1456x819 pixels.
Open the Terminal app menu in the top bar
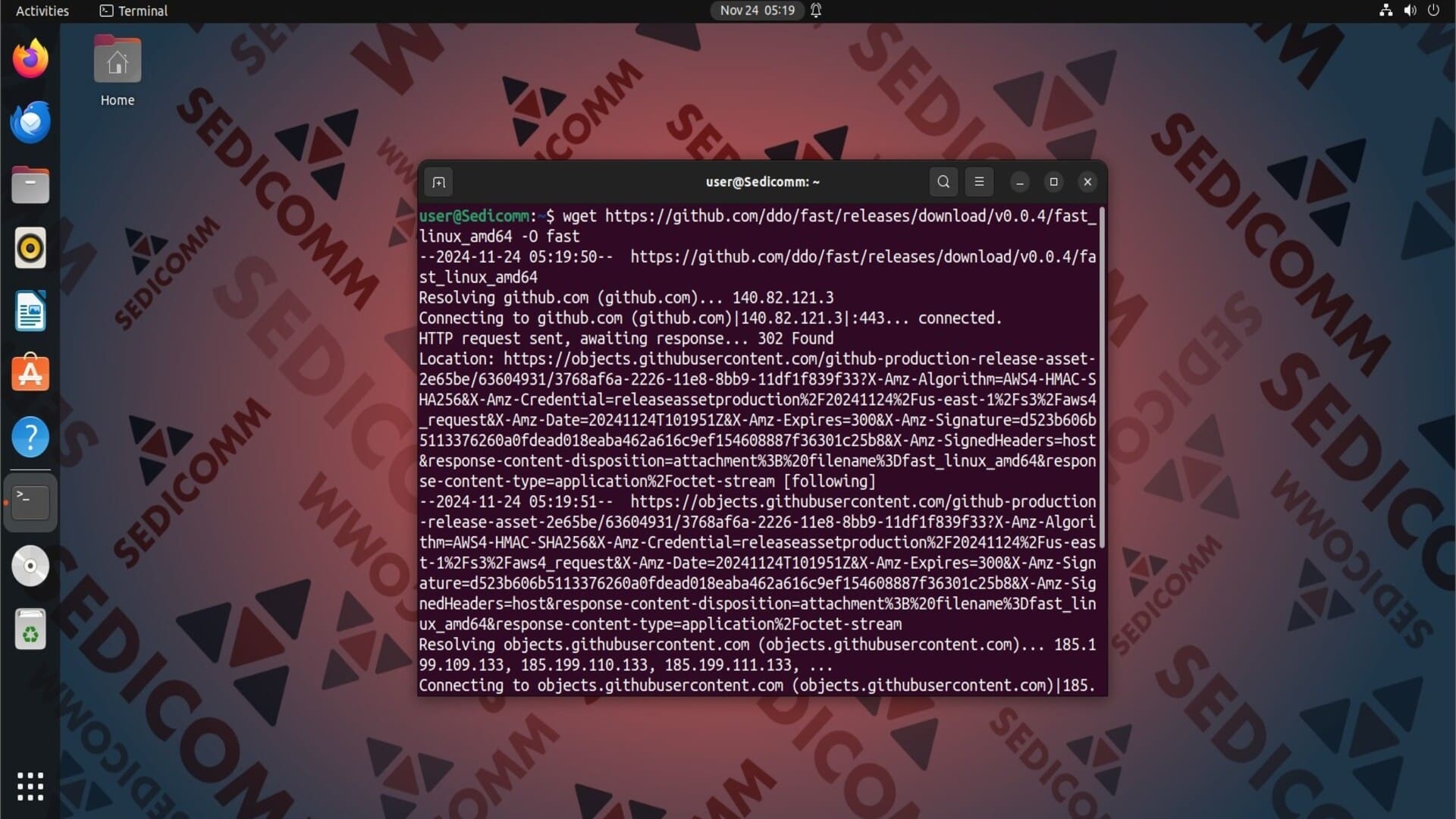pyautogui.click(x=134, y=11)
